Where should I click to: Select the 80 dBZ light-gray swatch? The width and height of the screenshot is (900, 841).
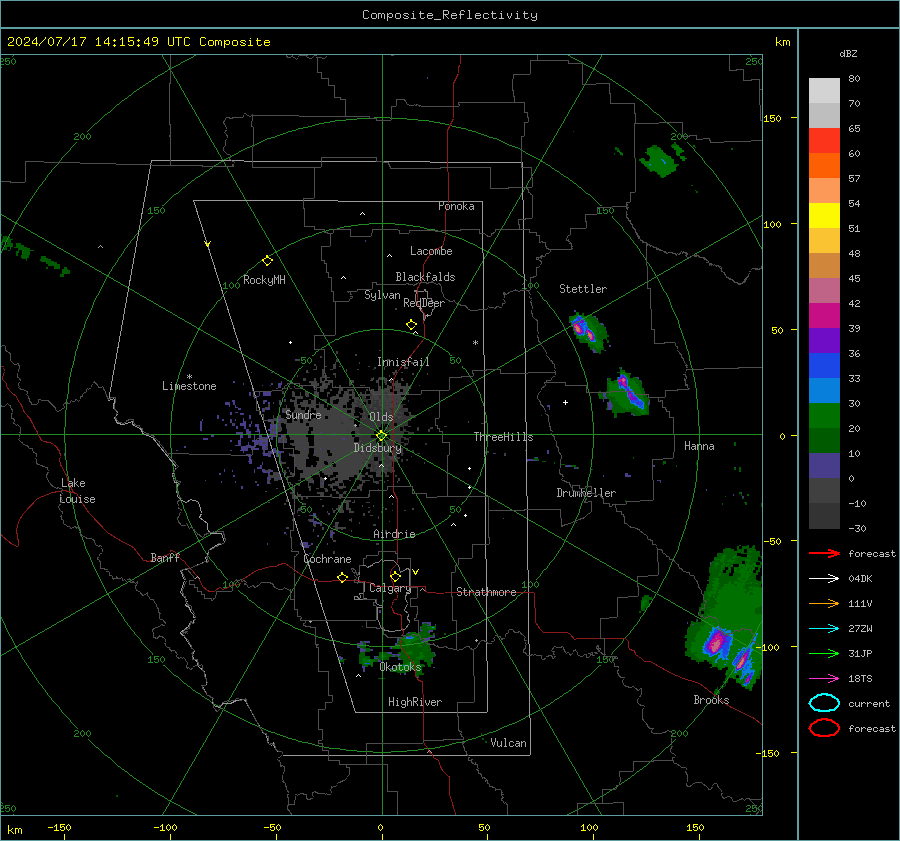click(824, 90)
